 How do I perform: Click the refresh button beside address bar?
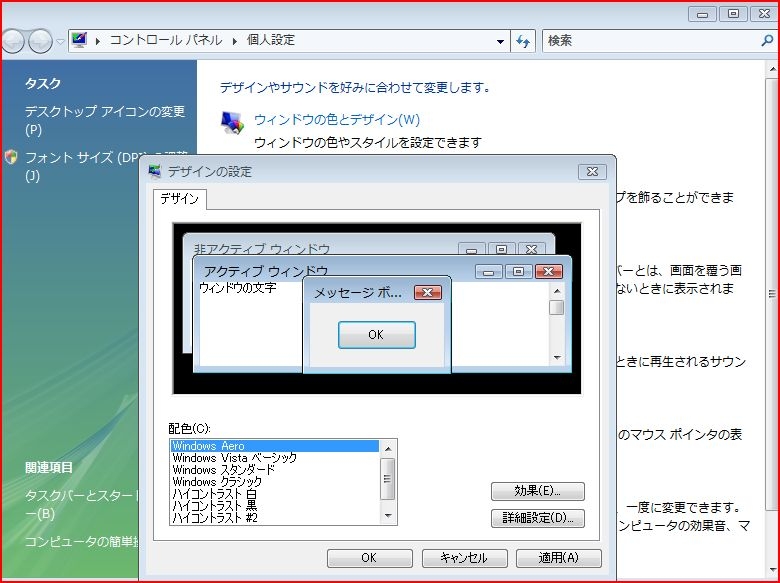(523, 41)
